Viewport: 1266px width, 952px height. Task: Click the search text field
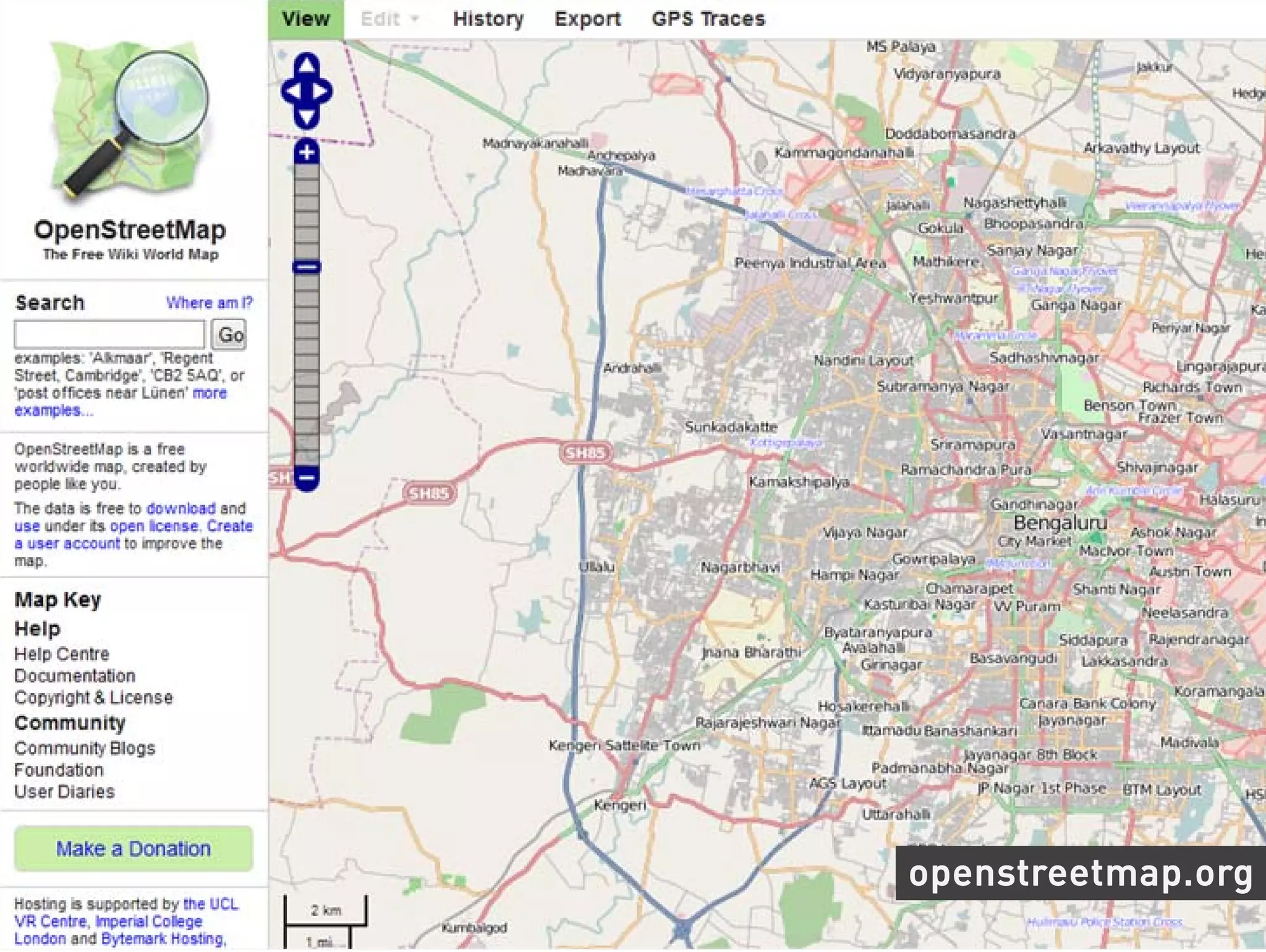[109, 334]
